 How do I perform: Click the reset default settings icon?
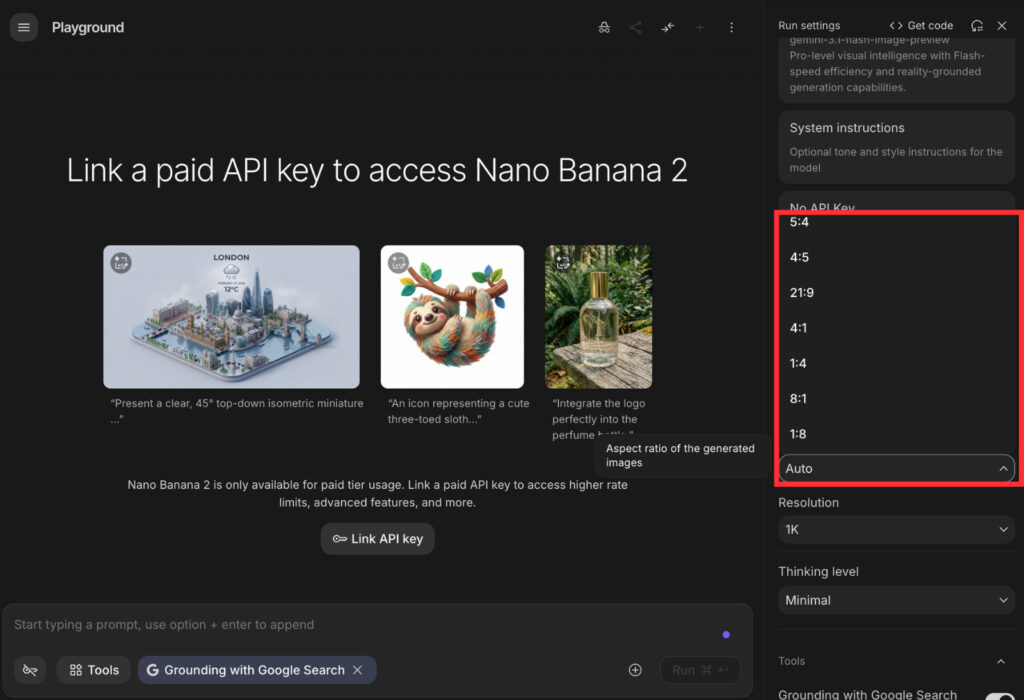pos(977,25)
